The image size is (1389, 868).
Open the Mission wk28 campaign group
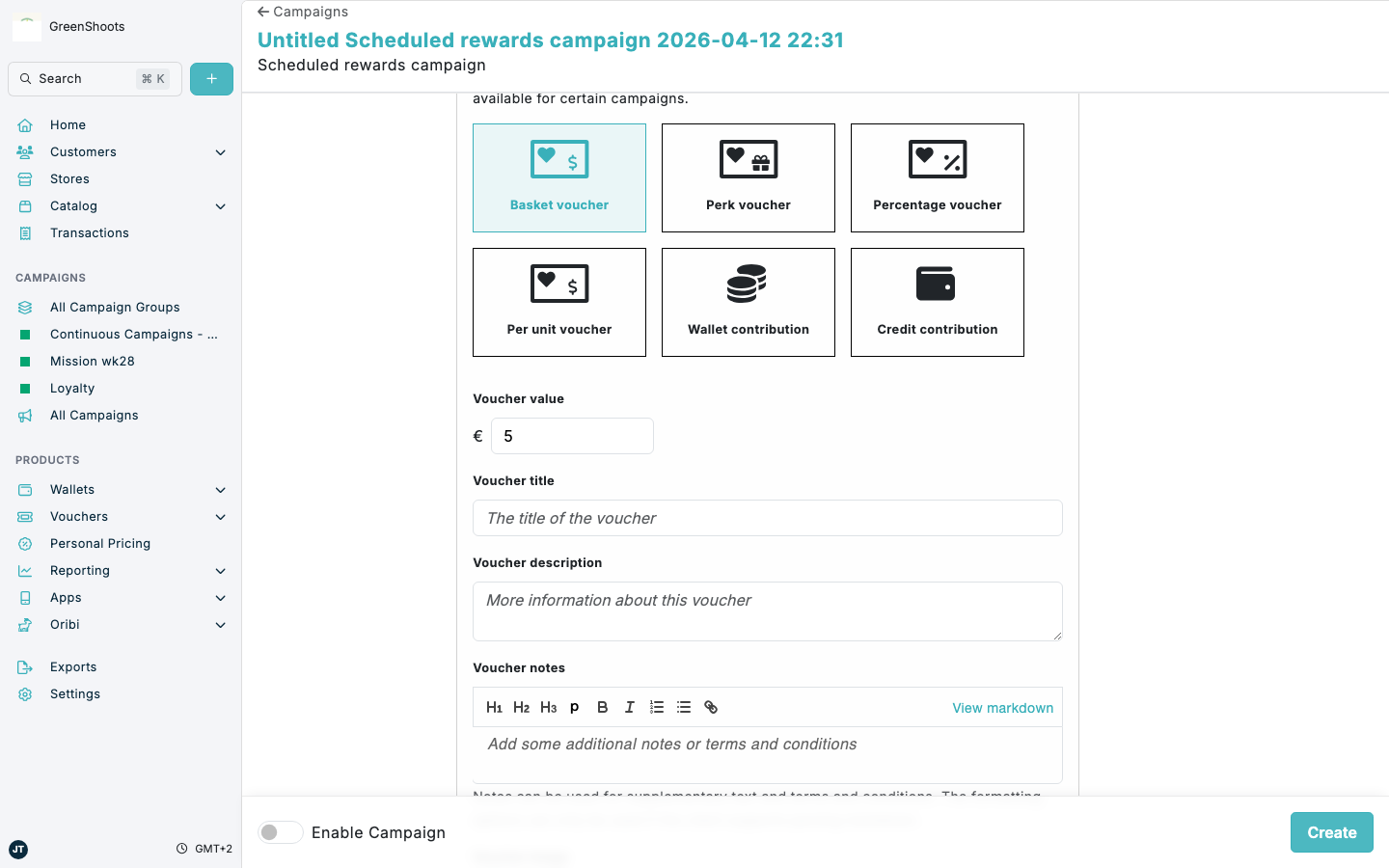point(121,362)
